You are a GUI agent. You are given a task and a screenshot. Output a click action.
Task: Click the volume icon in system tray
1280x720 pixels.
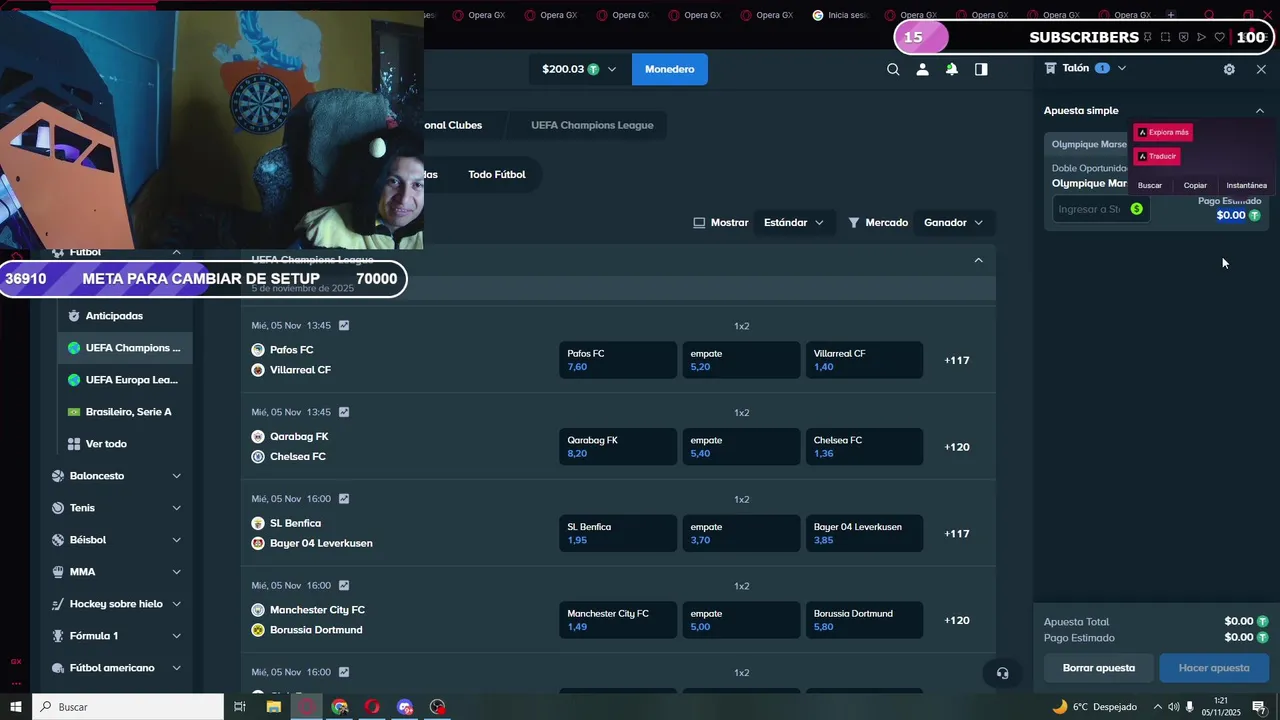(1173, 707)
